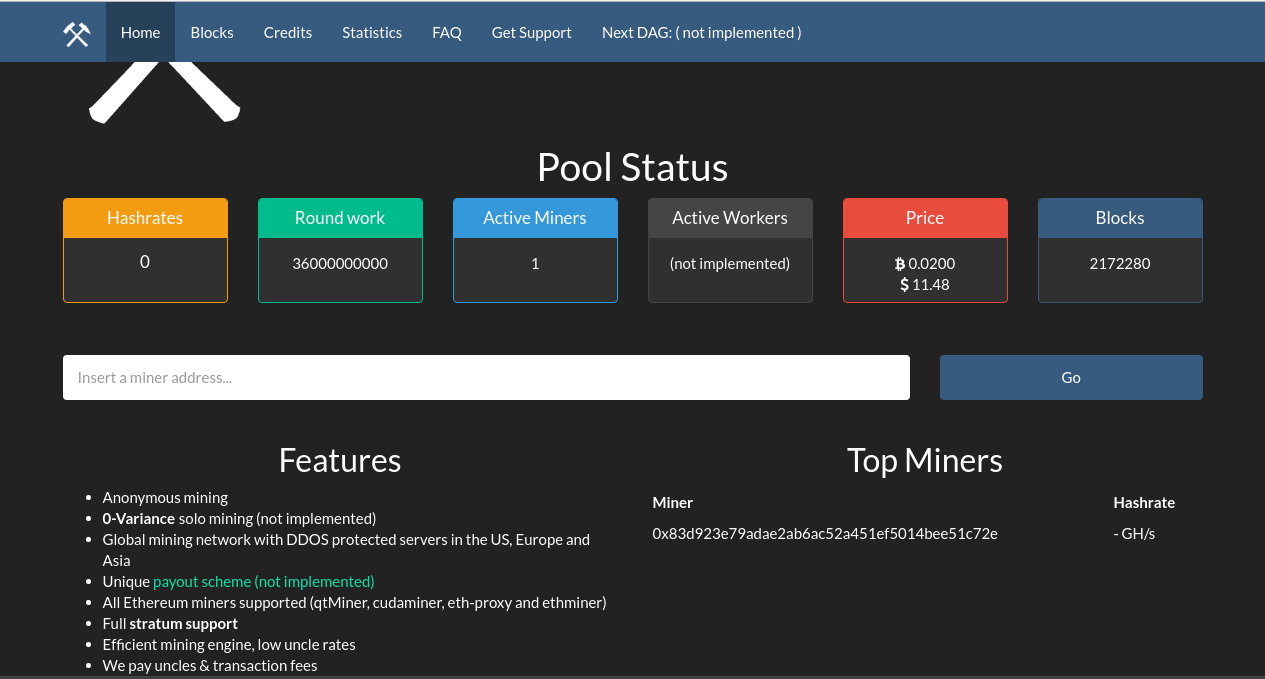This screenshot has width=1265, height=679.
Task: Click the Hashrate column header
Action: 1144,502
